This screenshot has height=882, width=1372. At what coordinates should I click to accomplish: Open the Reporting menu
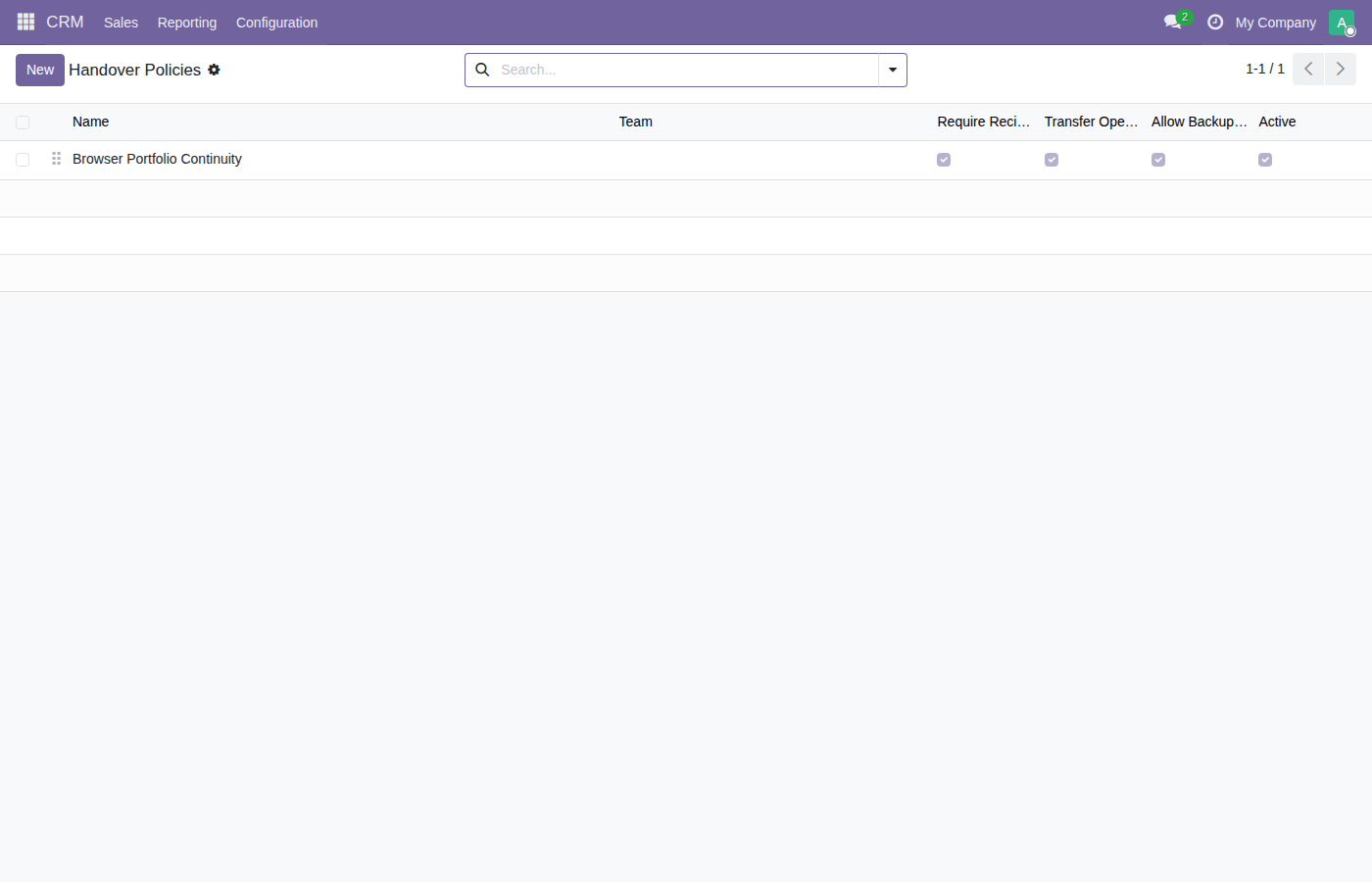187,23
